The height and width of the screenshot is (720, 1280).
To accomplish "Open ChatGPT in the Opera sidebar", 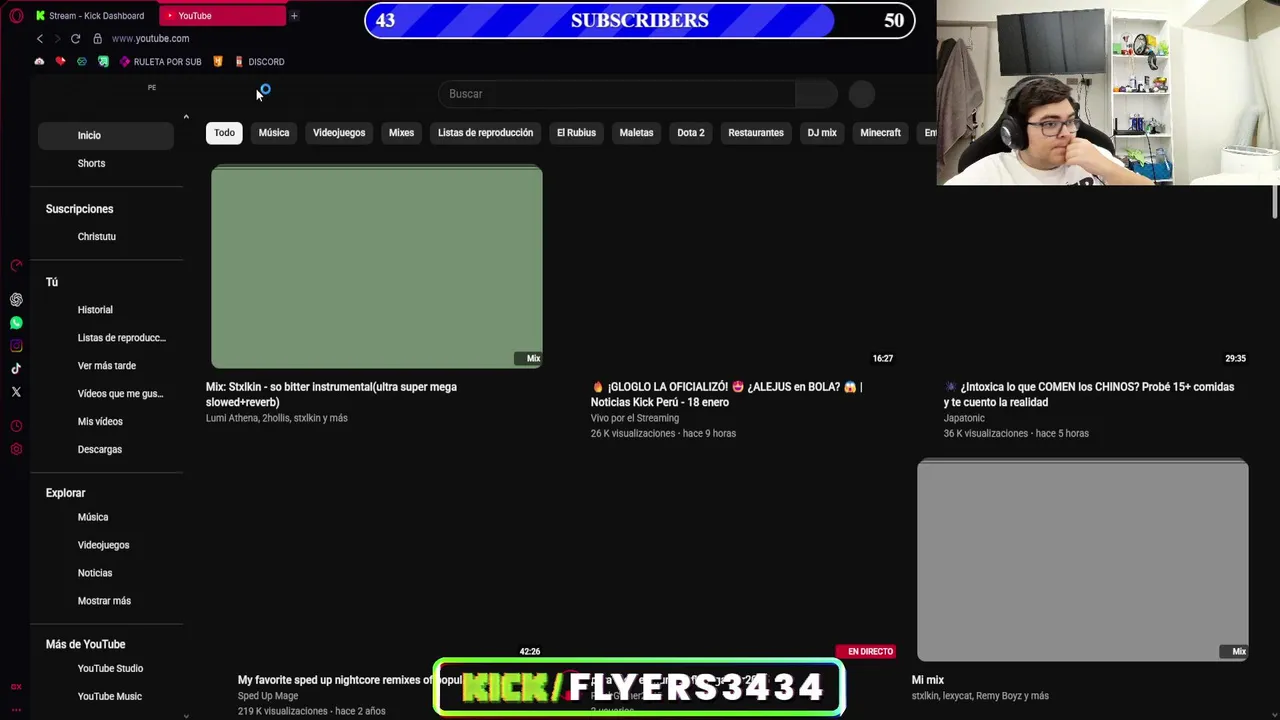I will click(16, 300).
